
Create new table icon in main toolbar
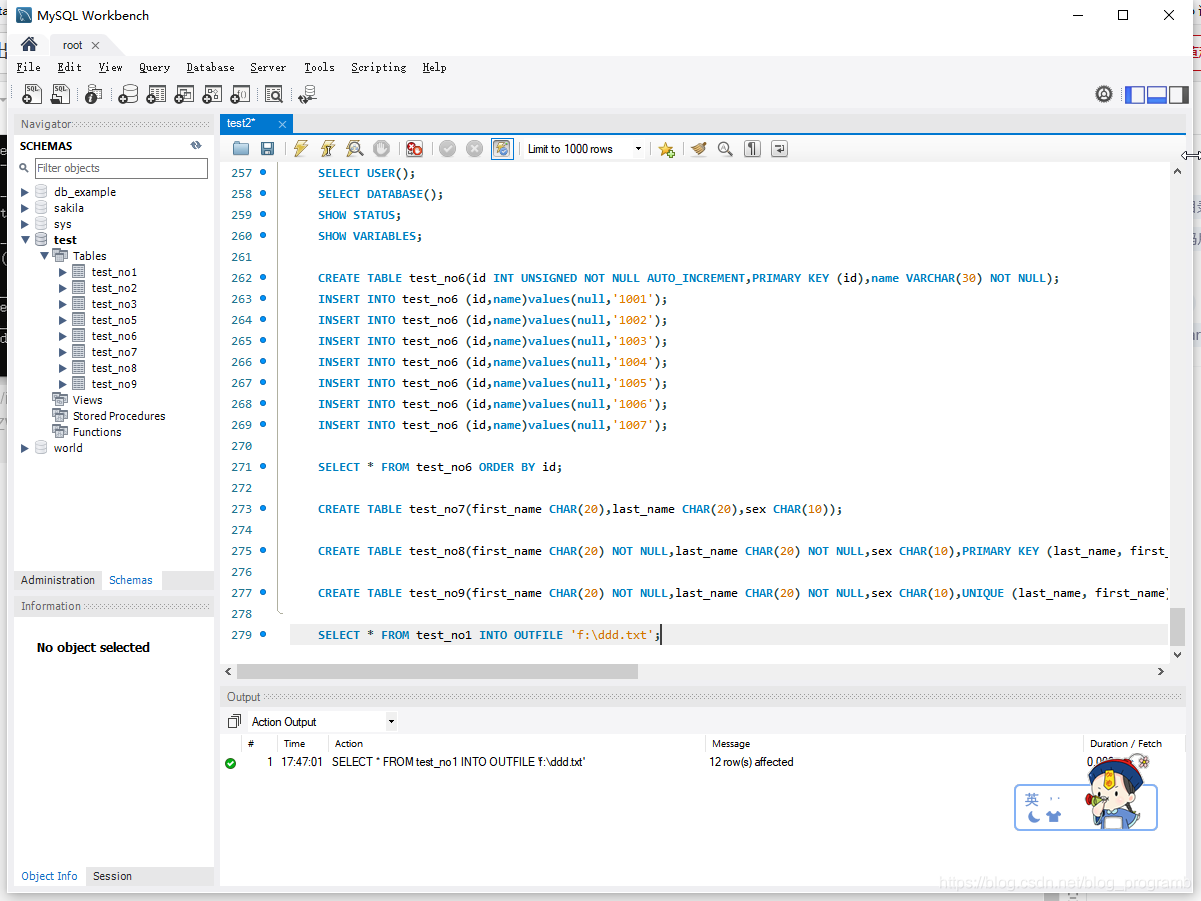pos(156,94)
